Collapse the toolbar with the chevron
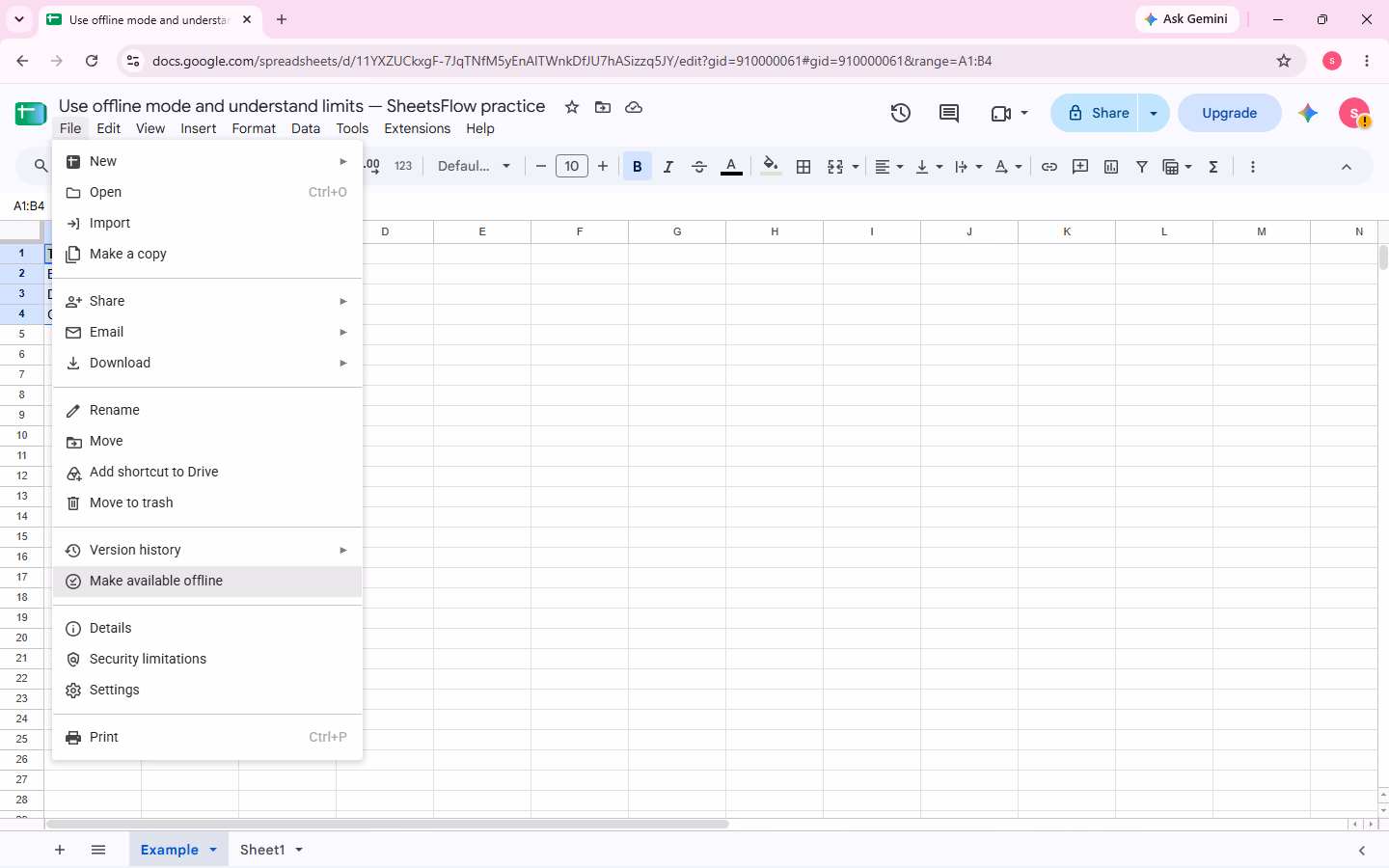This screenshot has height=868, width=1389. click(1347, 167)
